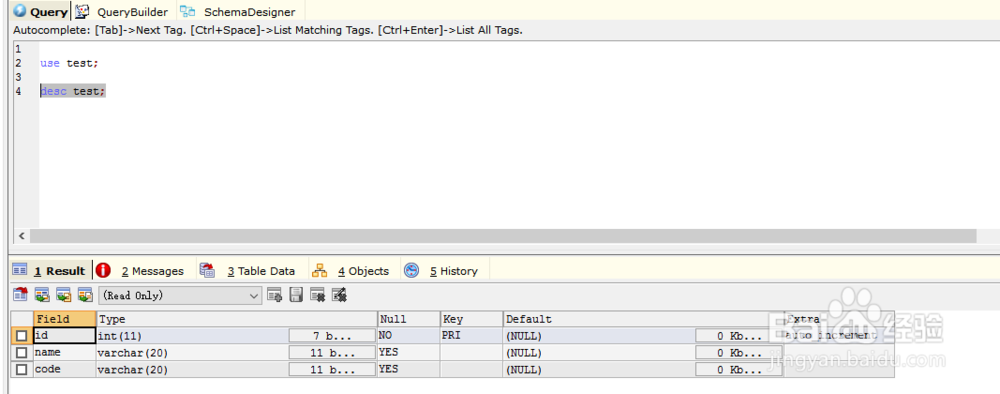The image size is (1000, 394).
Task: Click the 11 b... button in the code row
Action: tap(332, 369)
